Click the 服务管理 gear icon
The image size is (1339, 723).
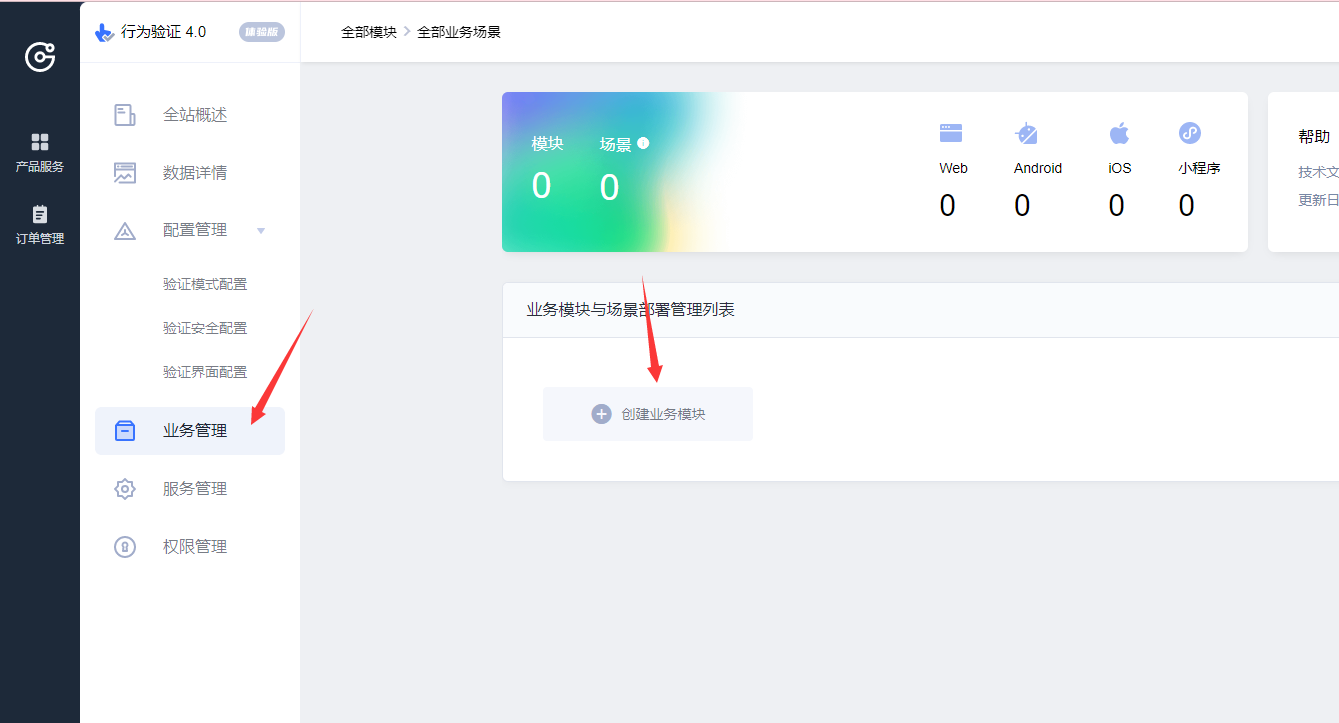point(125,489)
